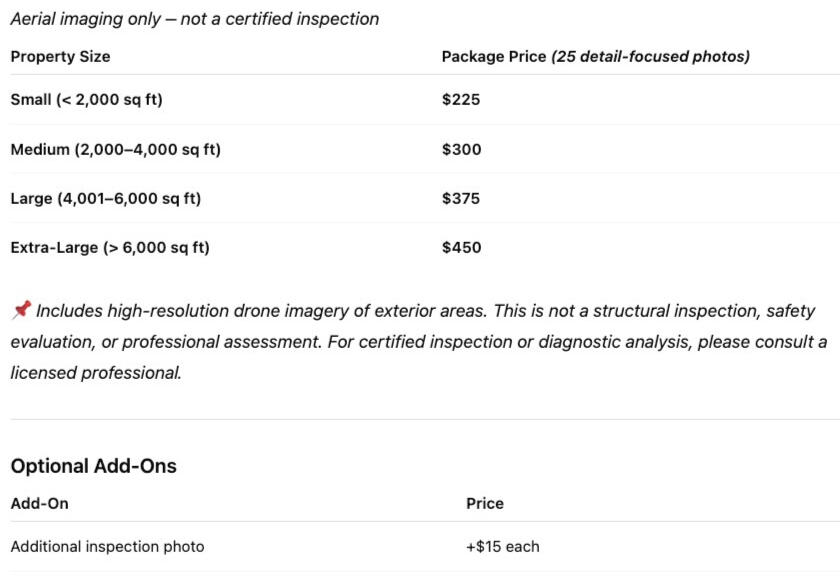Select the 'Additional inspection photo' row
840x579 pixels.
point(107,547)
